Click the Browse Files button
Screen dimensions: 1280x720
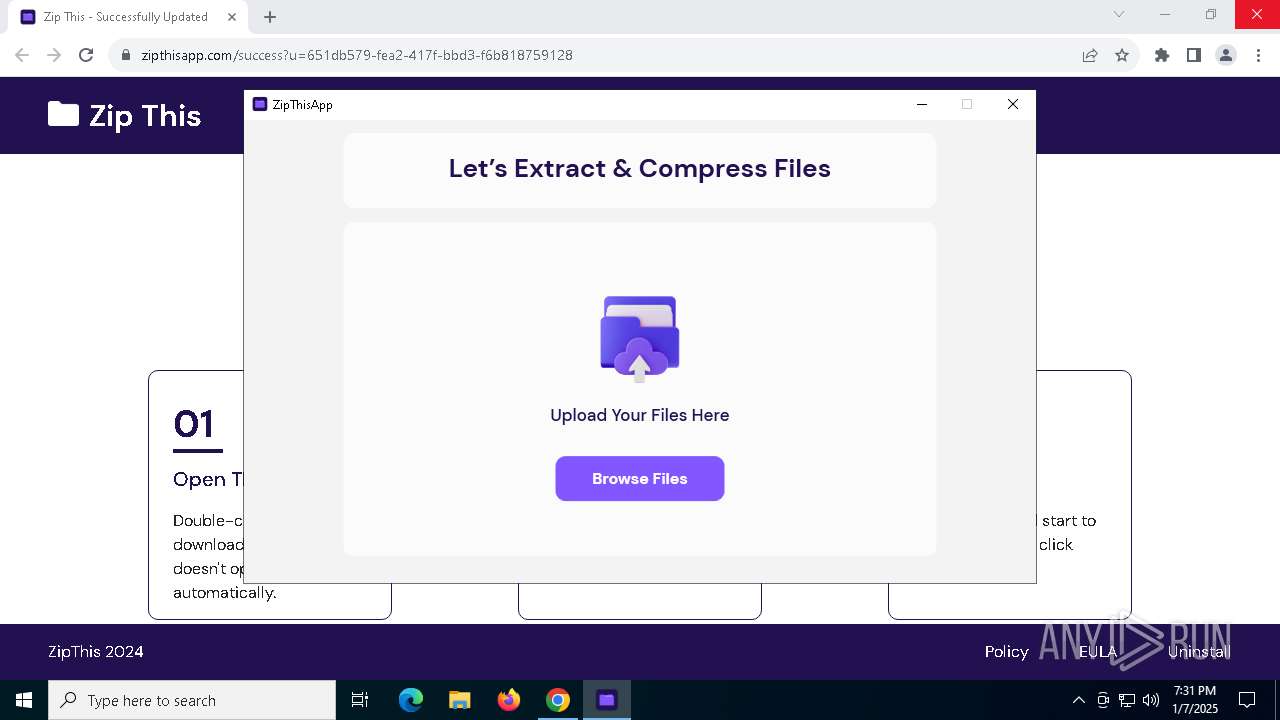[x=640, y=479]
